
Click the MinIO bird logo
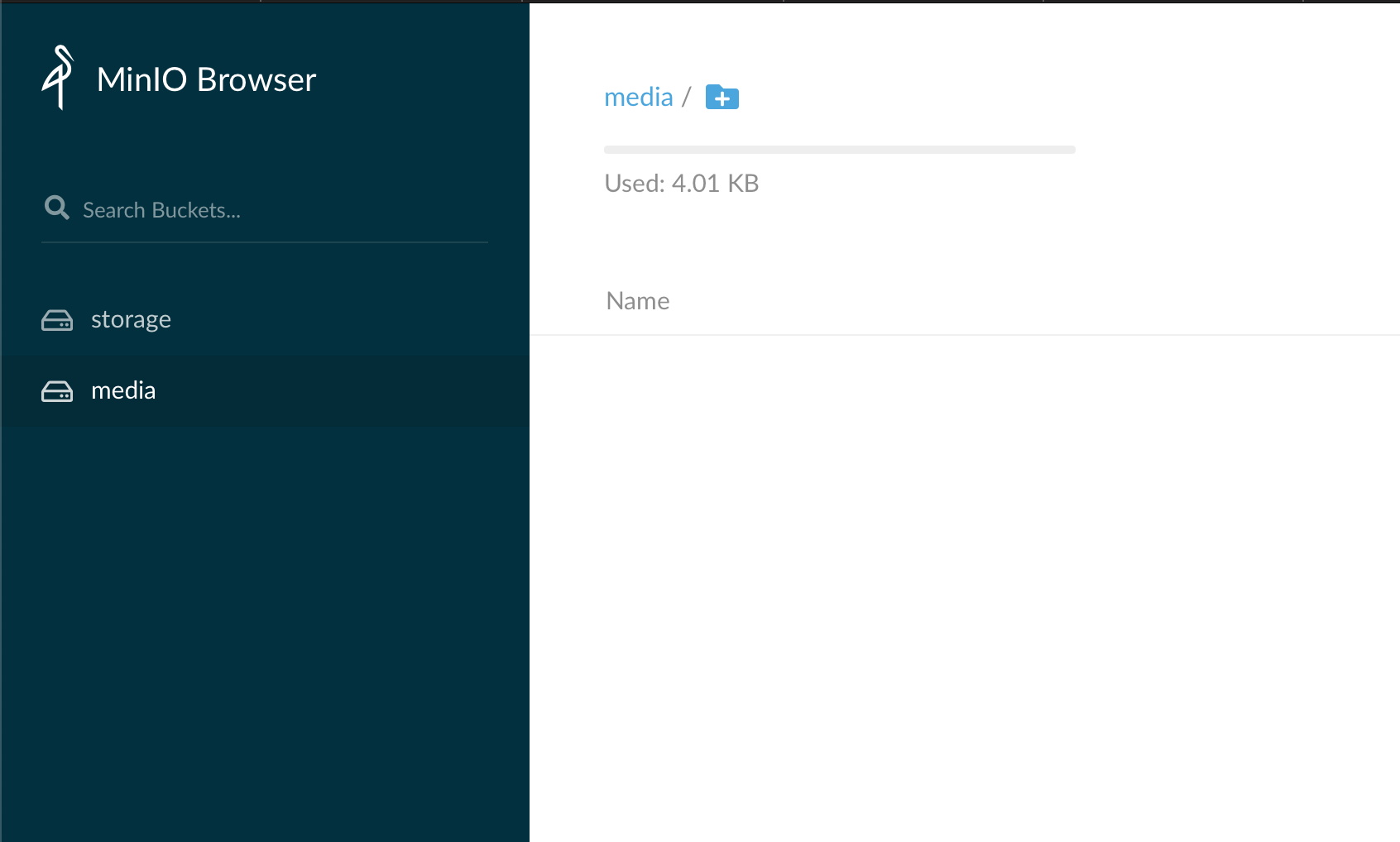point(58,78)
